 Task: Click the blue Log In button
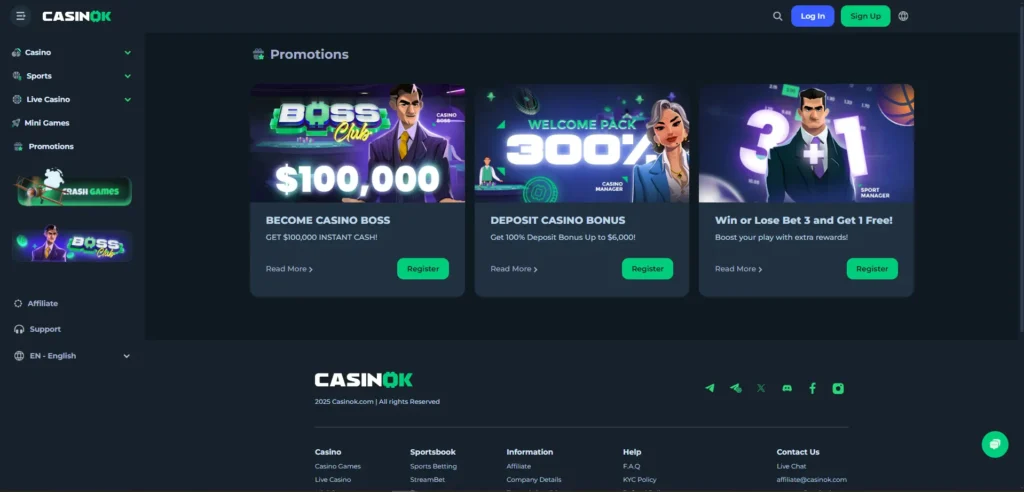pos(812,16)
